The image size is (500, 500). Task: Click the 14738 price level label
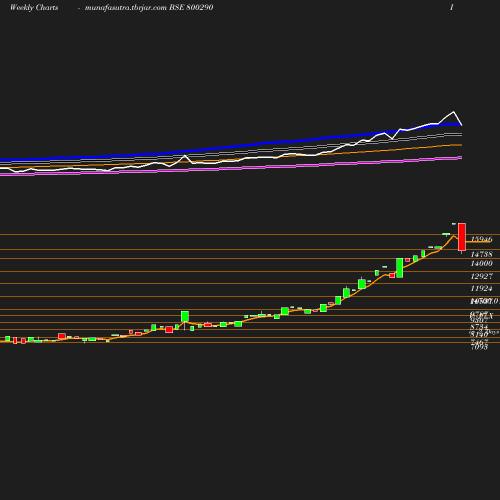tap(481, 254)
